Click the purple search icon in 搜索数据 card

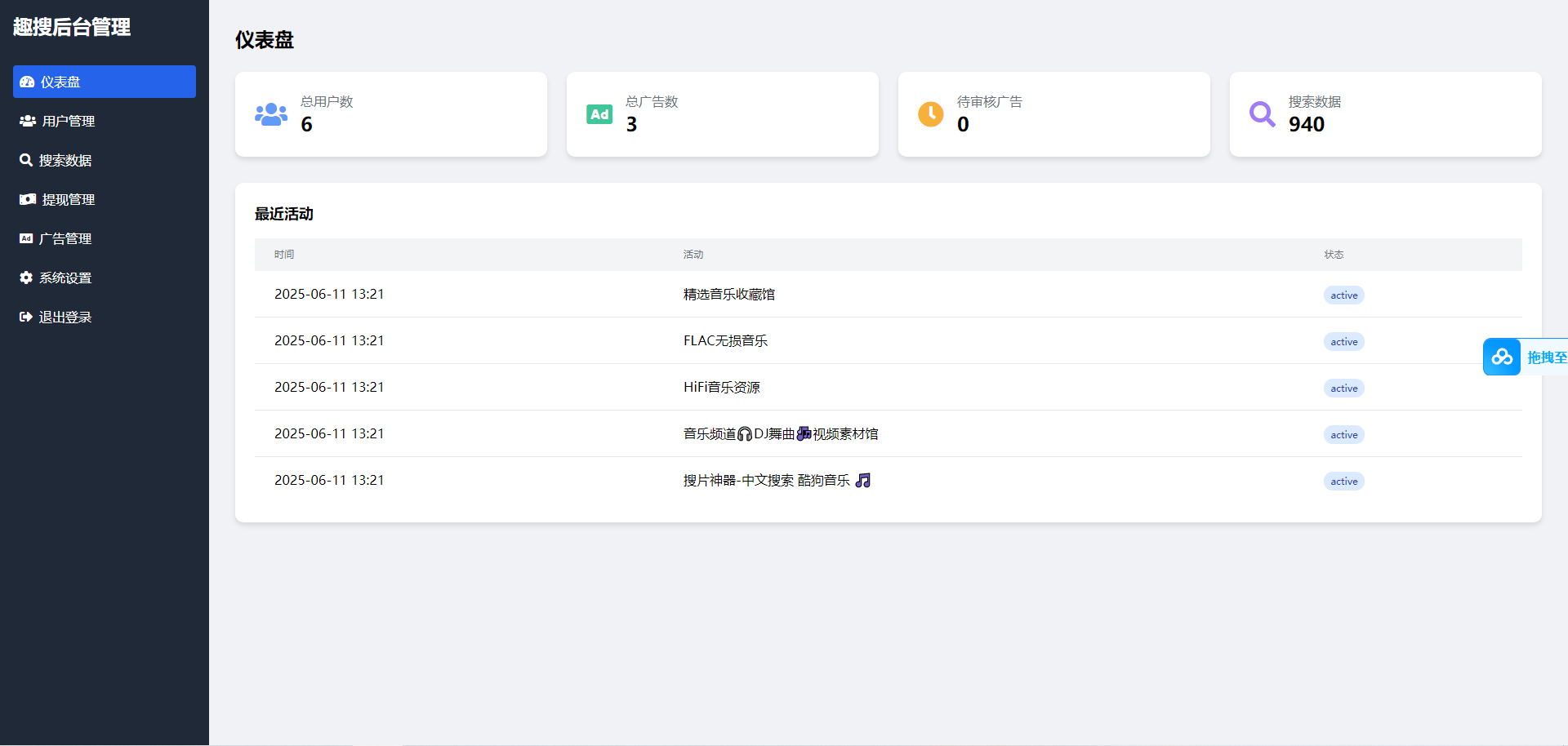(1262, 114)
